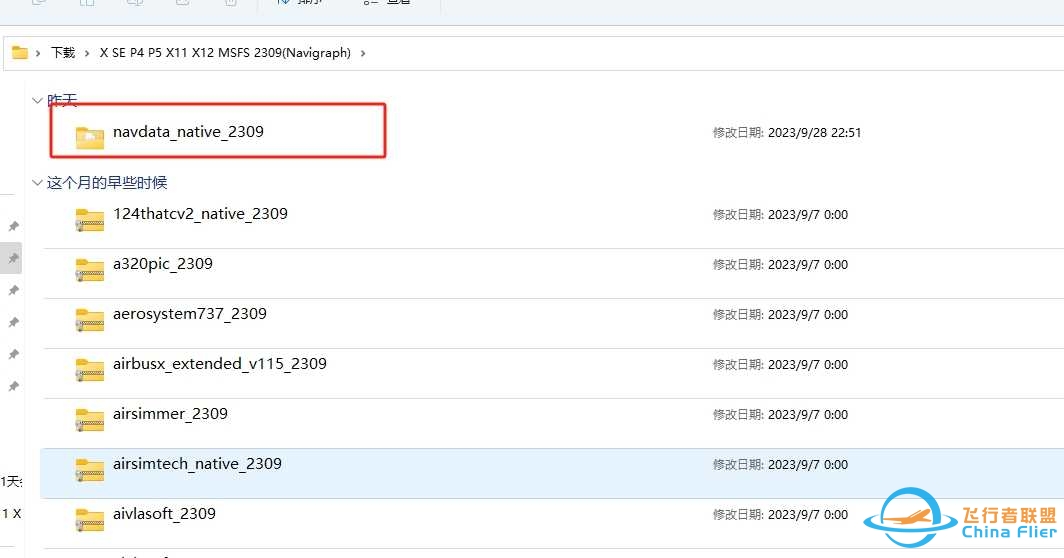Select the aerosystem737_2309 zip folder icon
Image resolution: width=1064 pixels, height=558 pixels.
[90, 320]
